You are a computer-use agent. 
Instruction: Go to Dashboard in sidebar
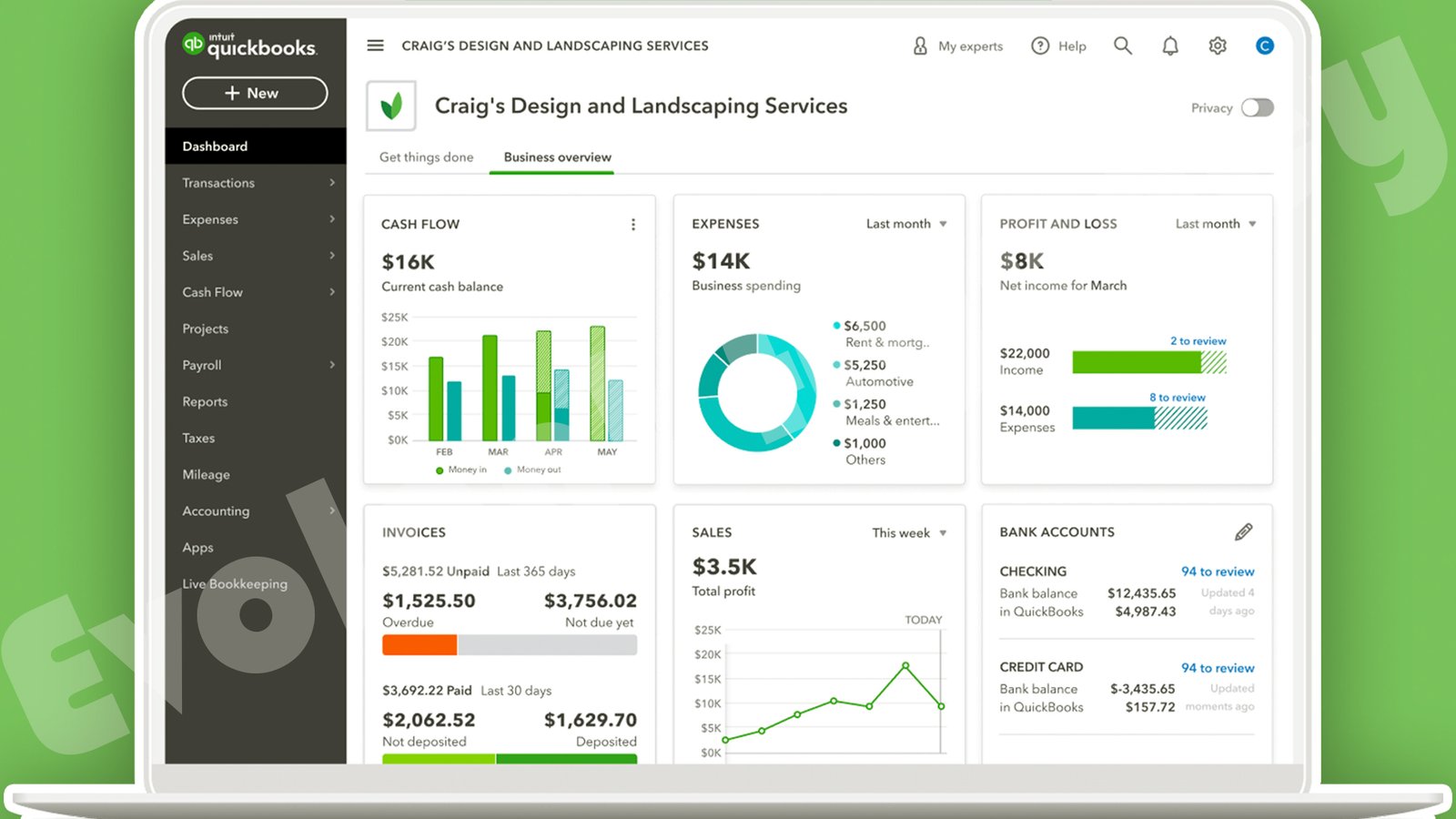pyautogui.click(x=256, y=146)
